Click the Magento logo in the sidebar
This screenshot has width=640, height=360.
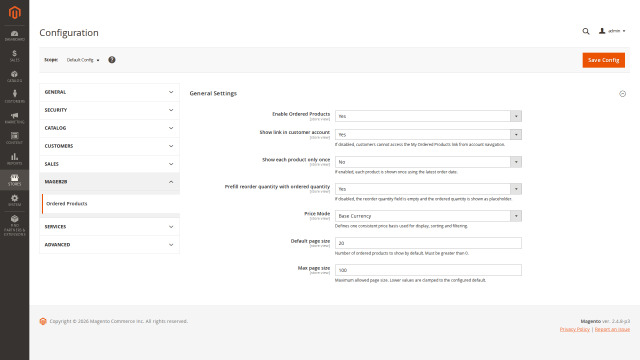click(15, 13)
